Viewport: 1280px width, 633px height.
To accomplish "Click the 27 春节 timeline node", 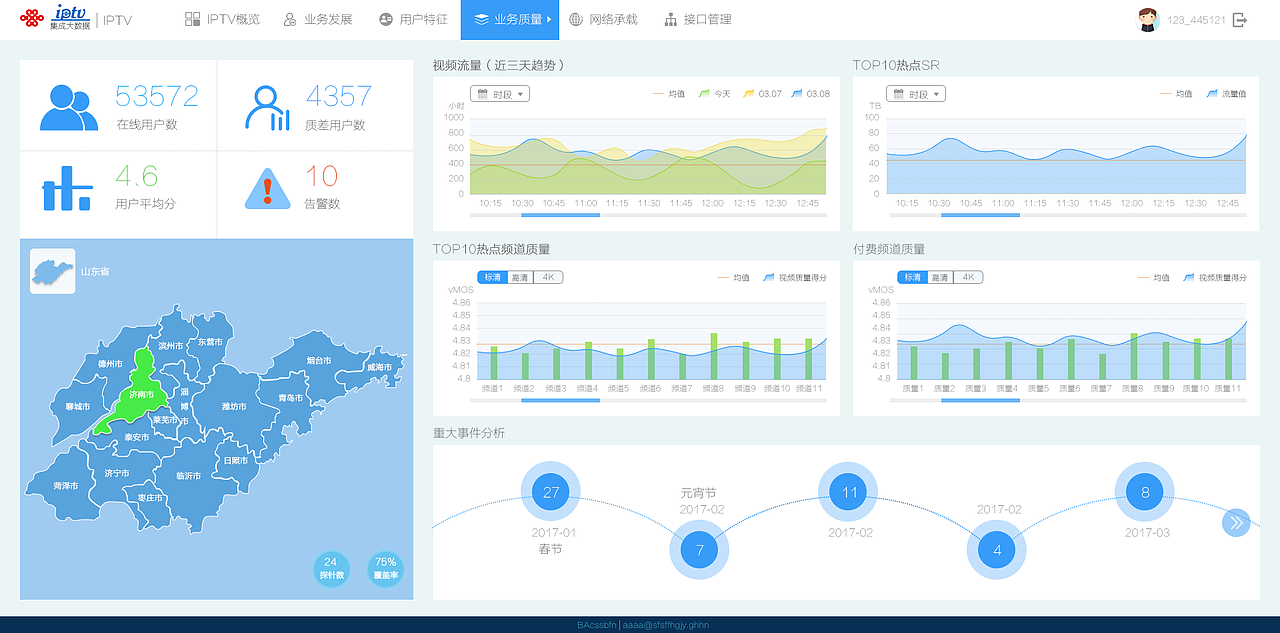I will (x=551, y=492).
